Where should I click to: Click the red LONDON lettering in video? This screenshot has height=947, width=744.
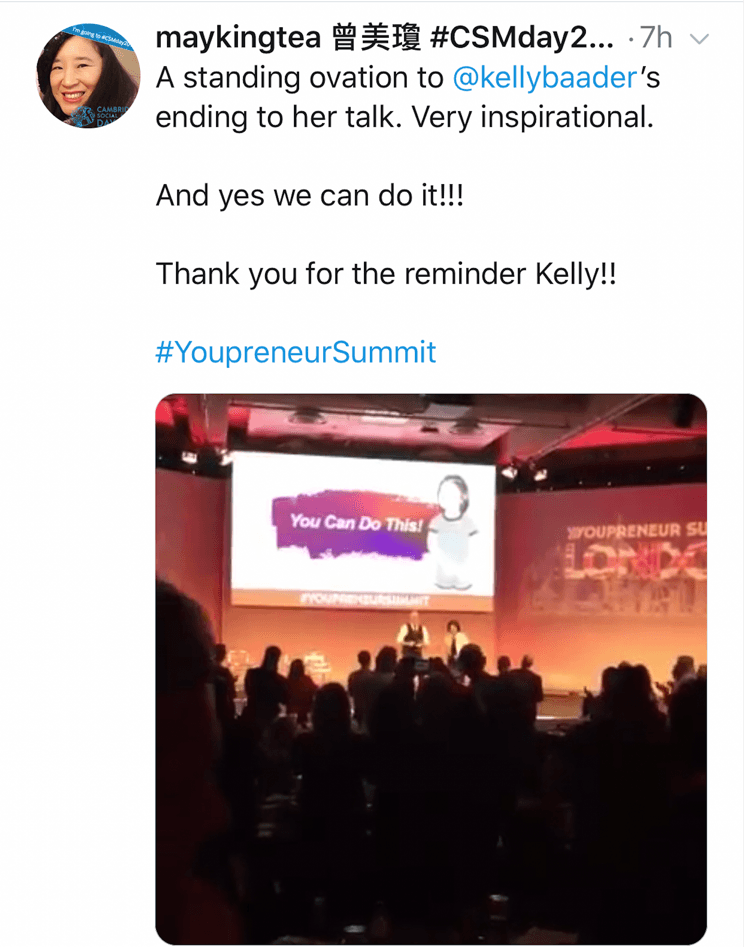tap(635, 565)
